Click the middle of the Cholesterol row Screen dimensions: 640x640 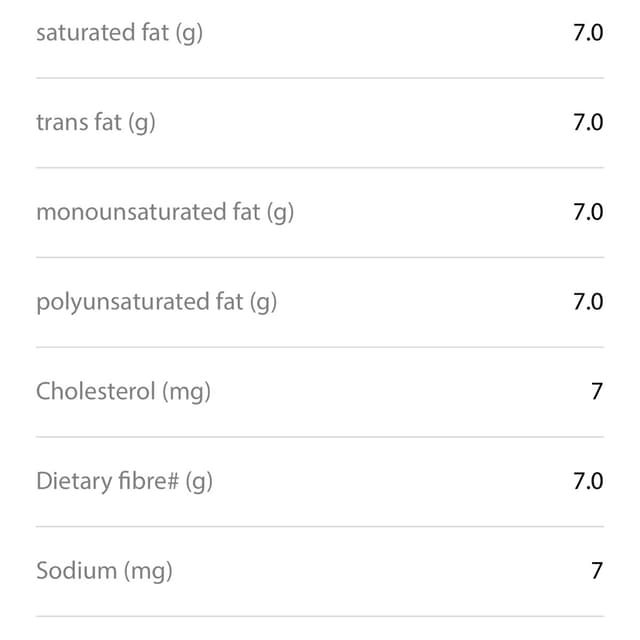click(x=320, y=392)
